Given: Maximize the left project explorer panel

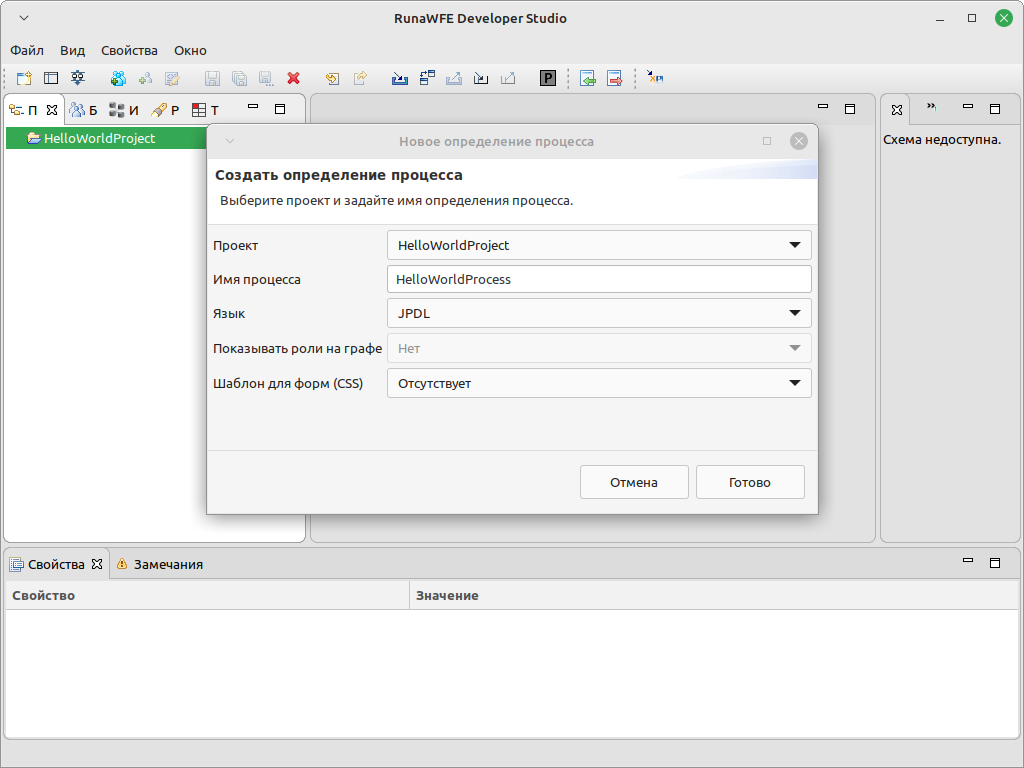Looking at the screenshot, I should point(280,109).
